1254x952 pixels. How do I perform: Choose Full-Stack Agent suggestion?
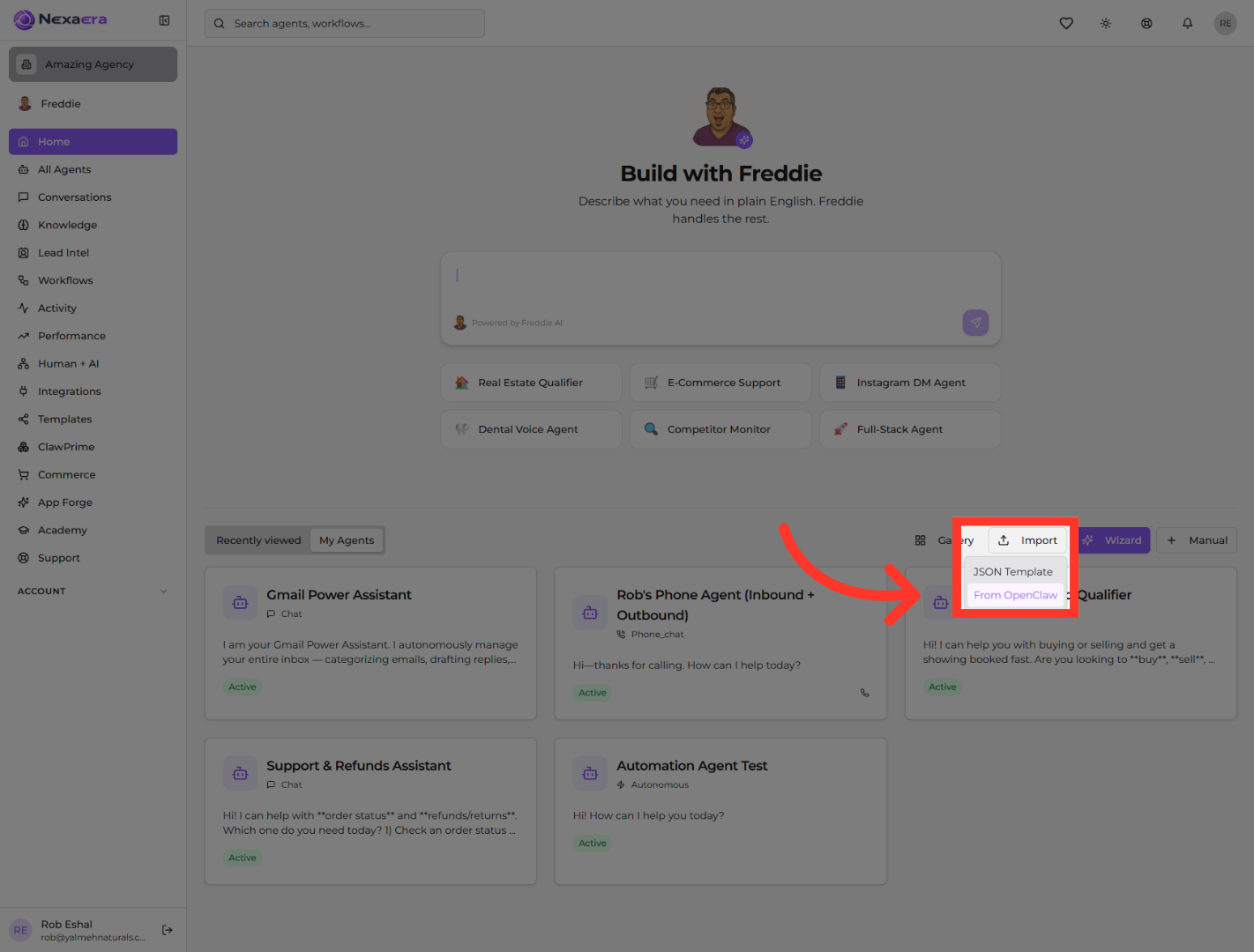[910, 429]
